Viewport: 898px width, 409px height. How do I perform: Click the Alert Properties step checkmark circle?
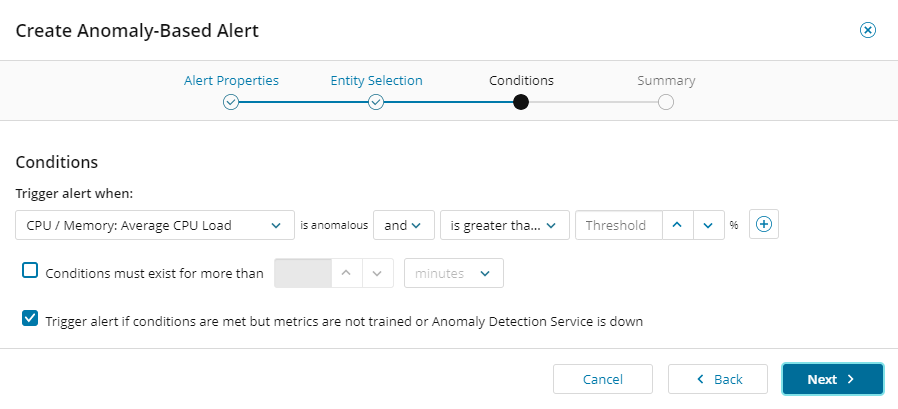[231, 102]
